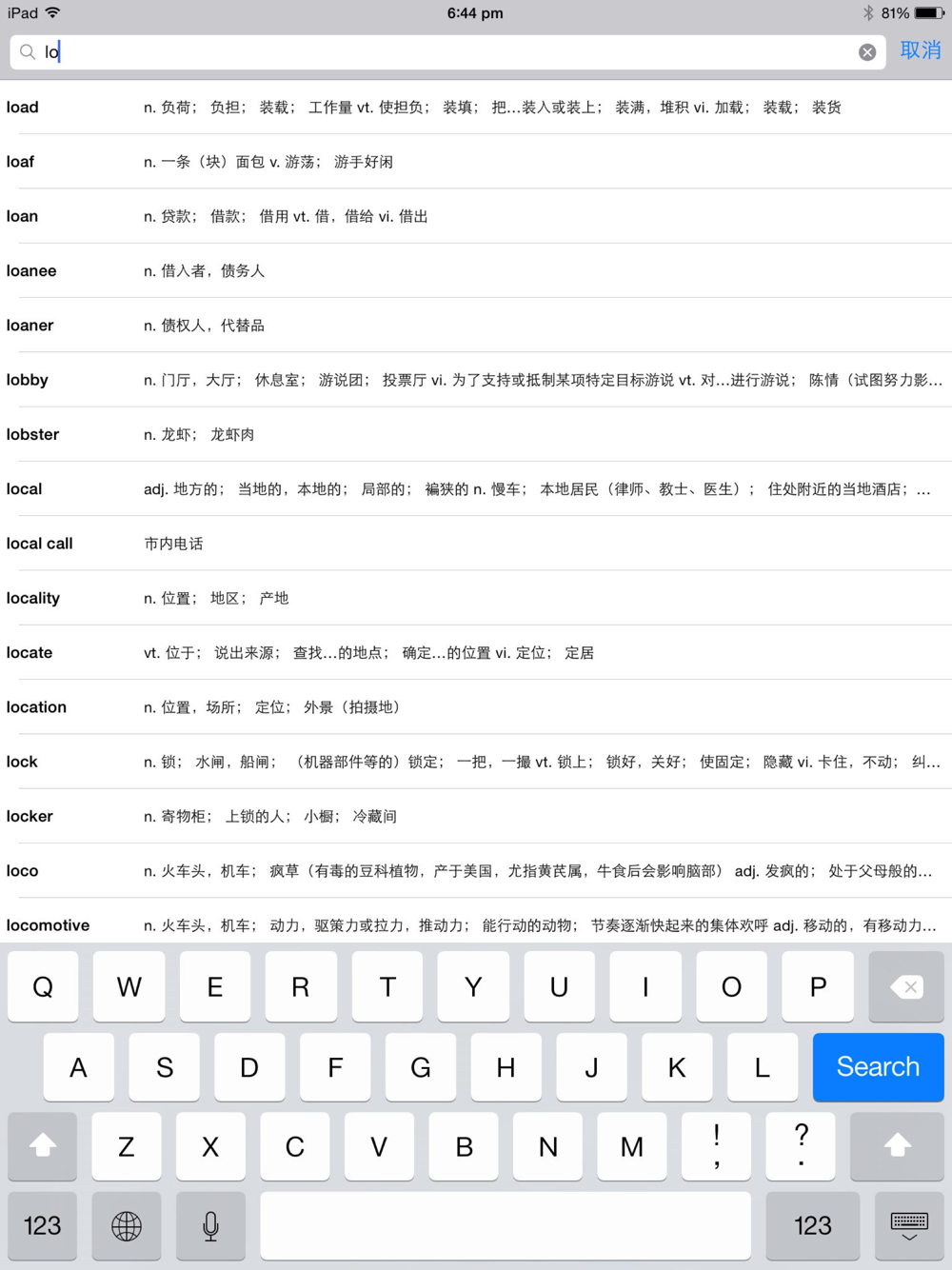The width and height of the screenshot is (952, 1270).
Task: Tap the right shift key
Action: point(897,1146)
